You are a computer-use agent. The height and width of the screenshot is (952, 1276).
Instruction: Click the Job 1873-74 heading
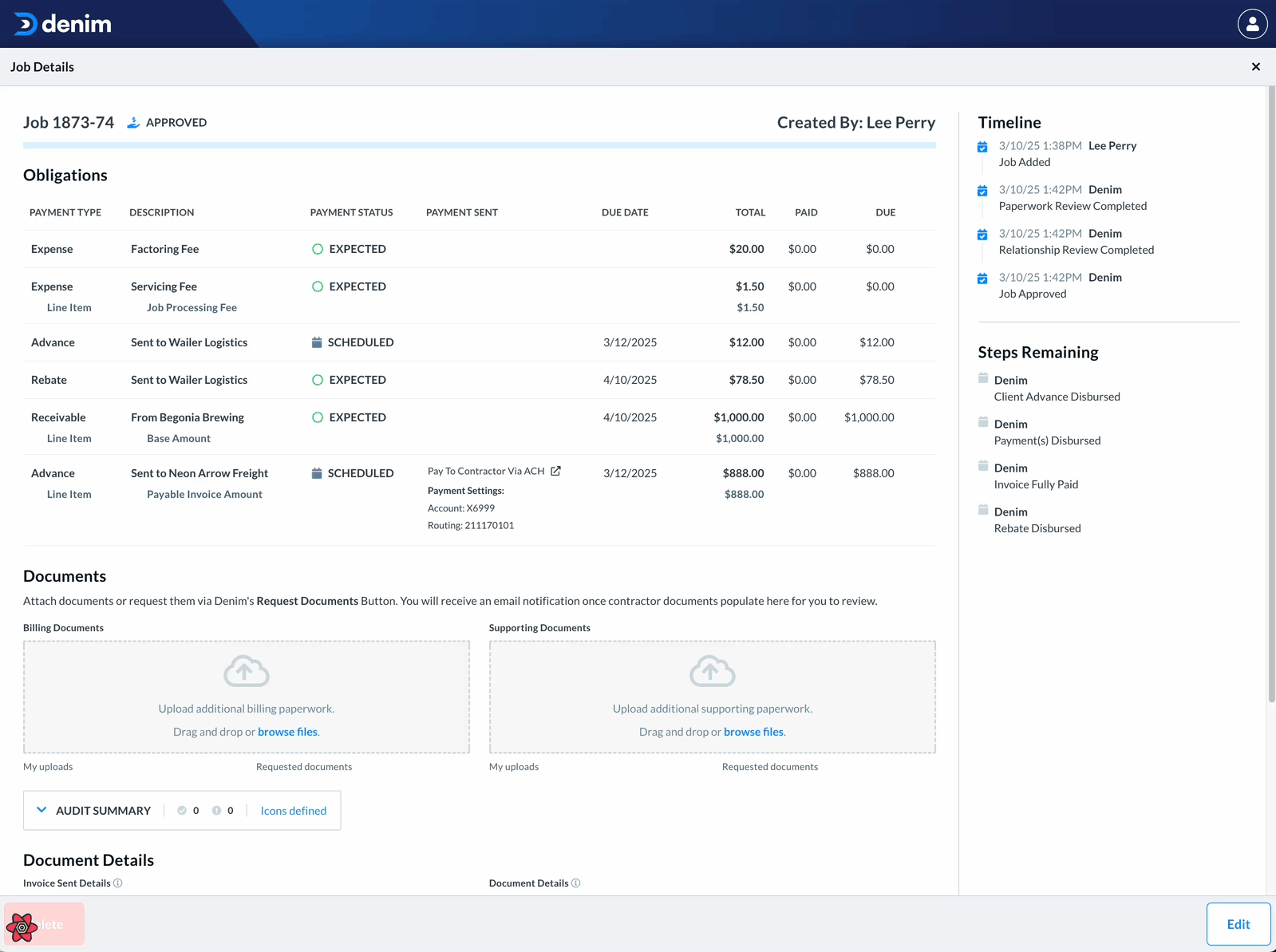pos(69,122)
